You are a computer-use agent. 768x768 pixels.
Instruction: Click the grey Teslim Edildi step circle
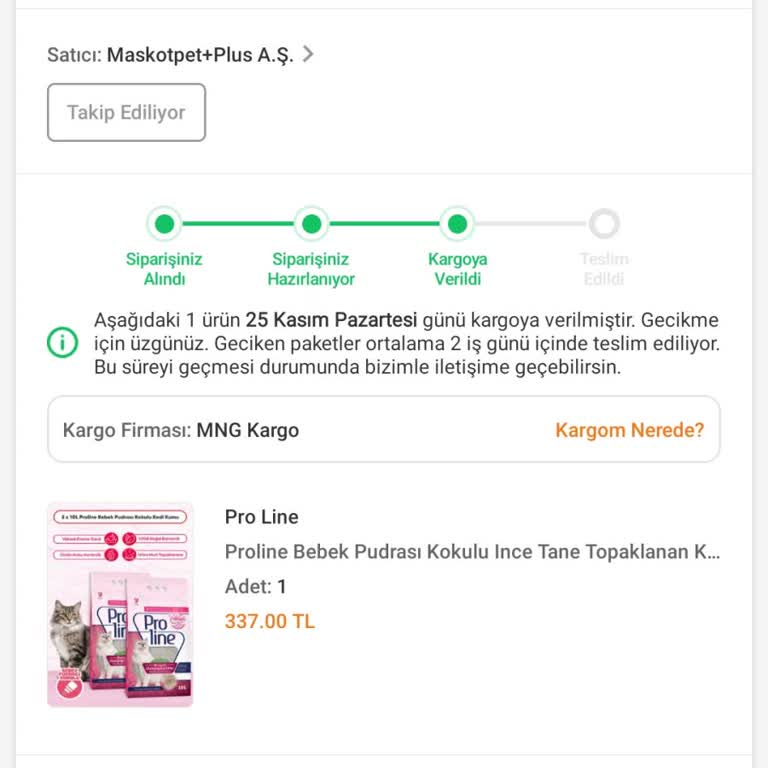click(x=604, y=223)
